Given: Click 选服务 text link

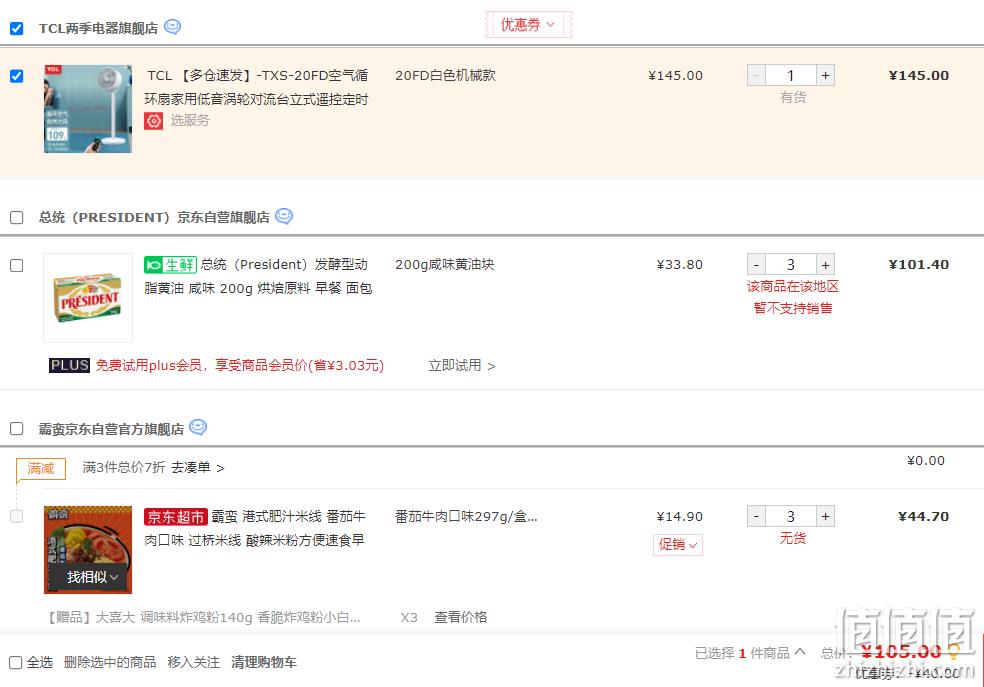Looking at the screenshot, I should (x=190, y=120).
